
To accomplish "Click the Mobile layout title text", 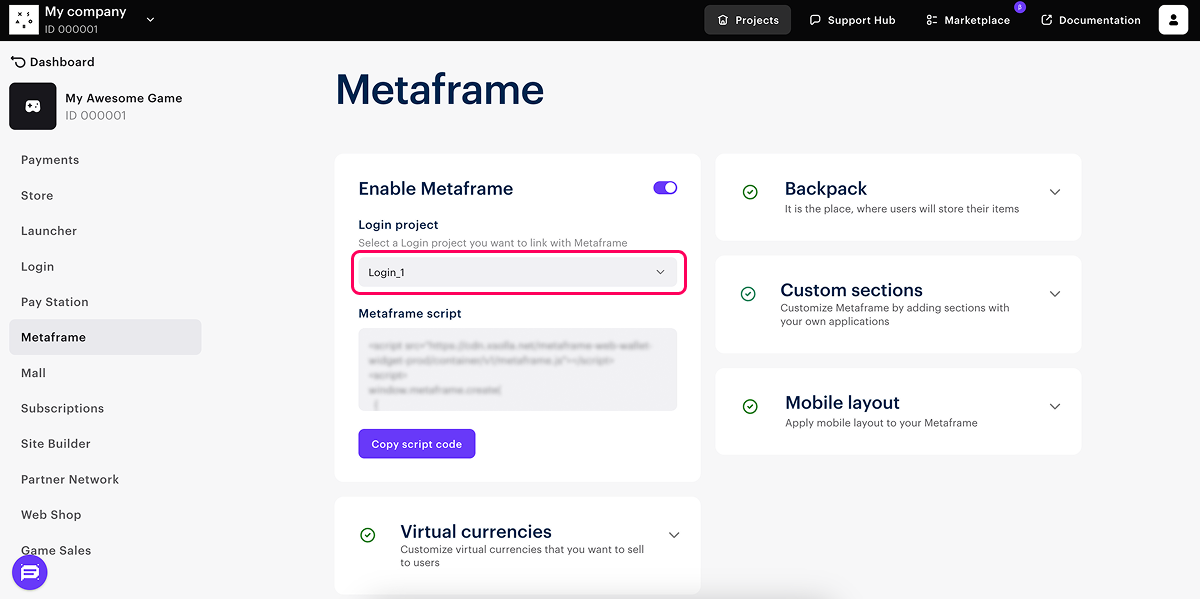I will pos(843,403).
